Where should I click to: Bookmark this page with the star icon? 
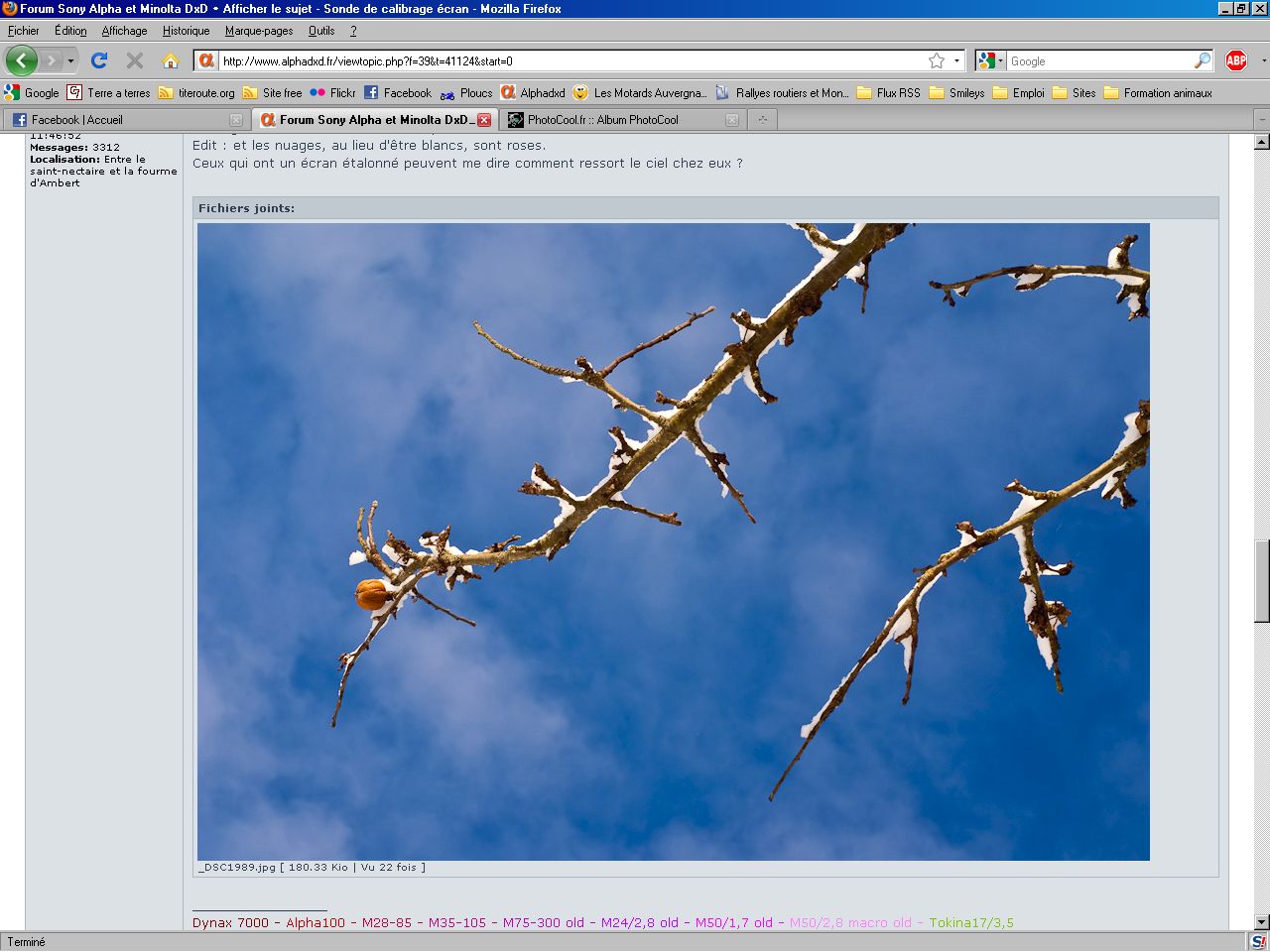tap(936, 60)
